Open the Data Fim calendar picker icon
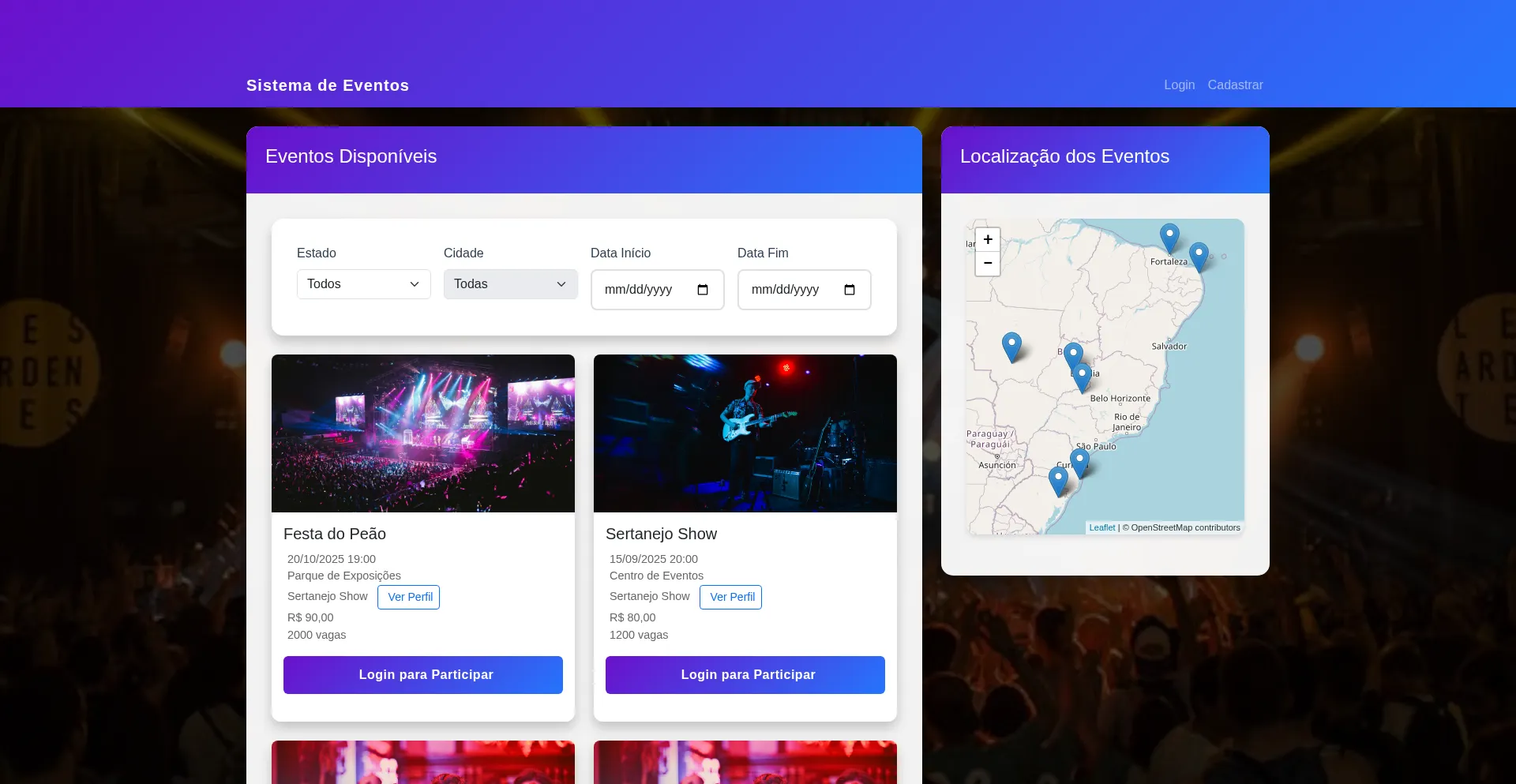The height and width of the screenshot is (784, 1516). [x=850, y=290]
